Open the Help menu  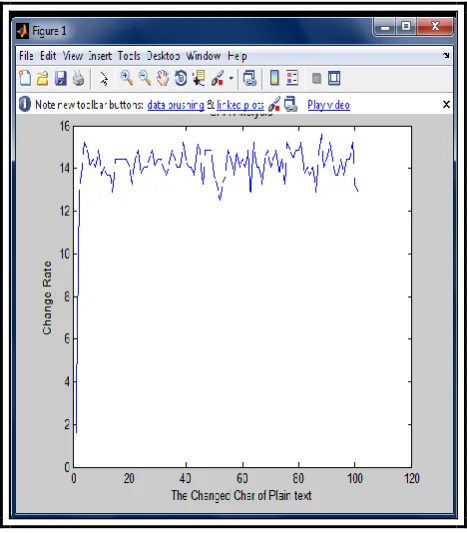tap(237, 56)
